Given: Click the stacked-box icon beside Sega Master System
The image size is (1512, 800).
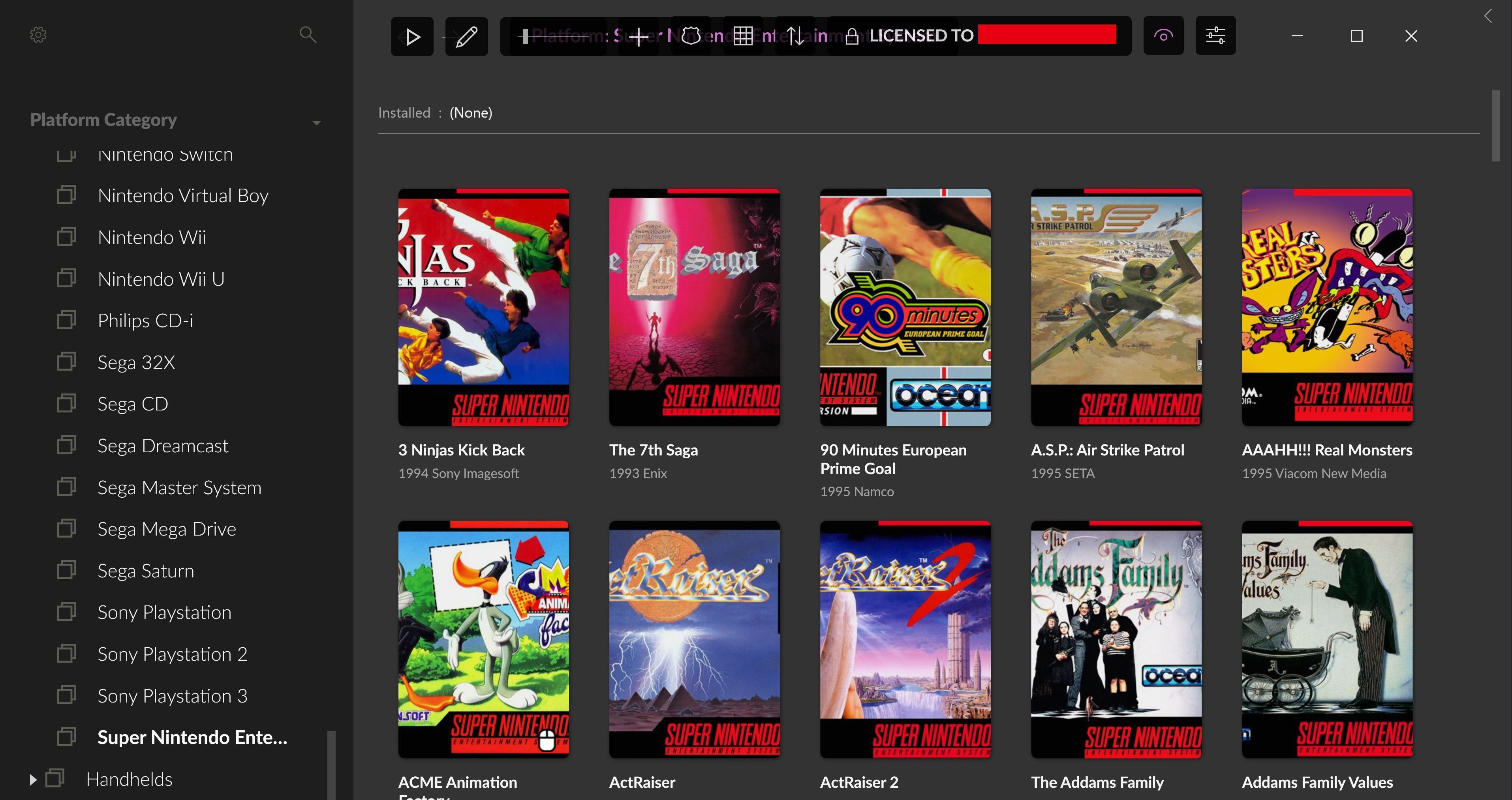Looking at the screenshot, I should [x=66, y=487].
